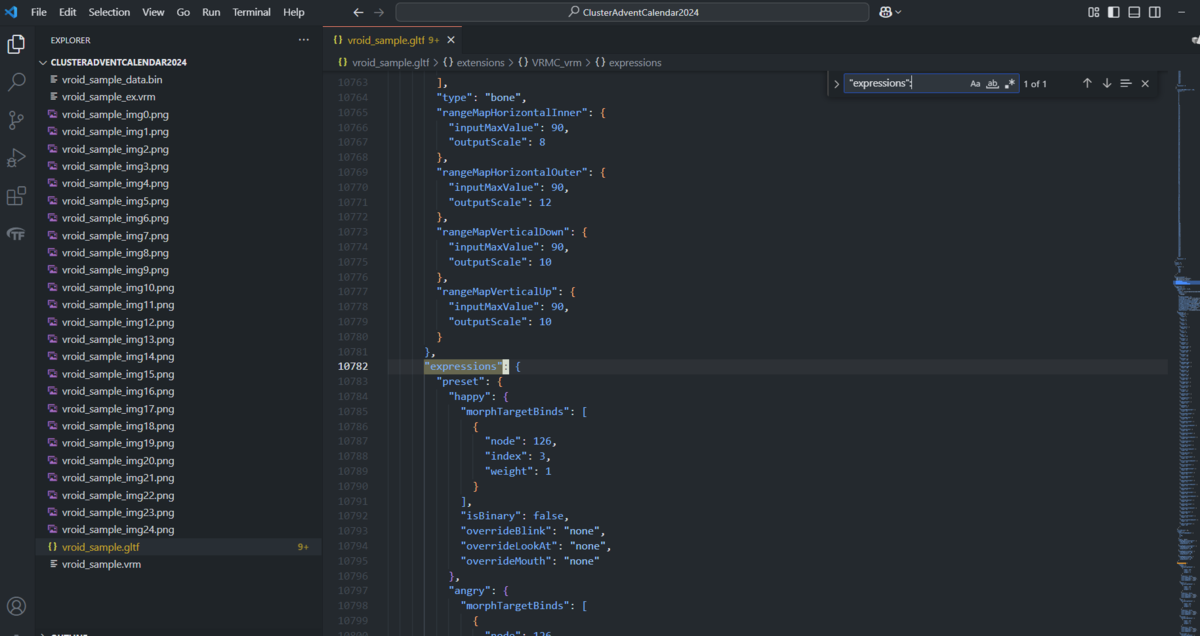Close the find widget
The height and width of the screenshot is (636, 1200).
pos(1145,84)
